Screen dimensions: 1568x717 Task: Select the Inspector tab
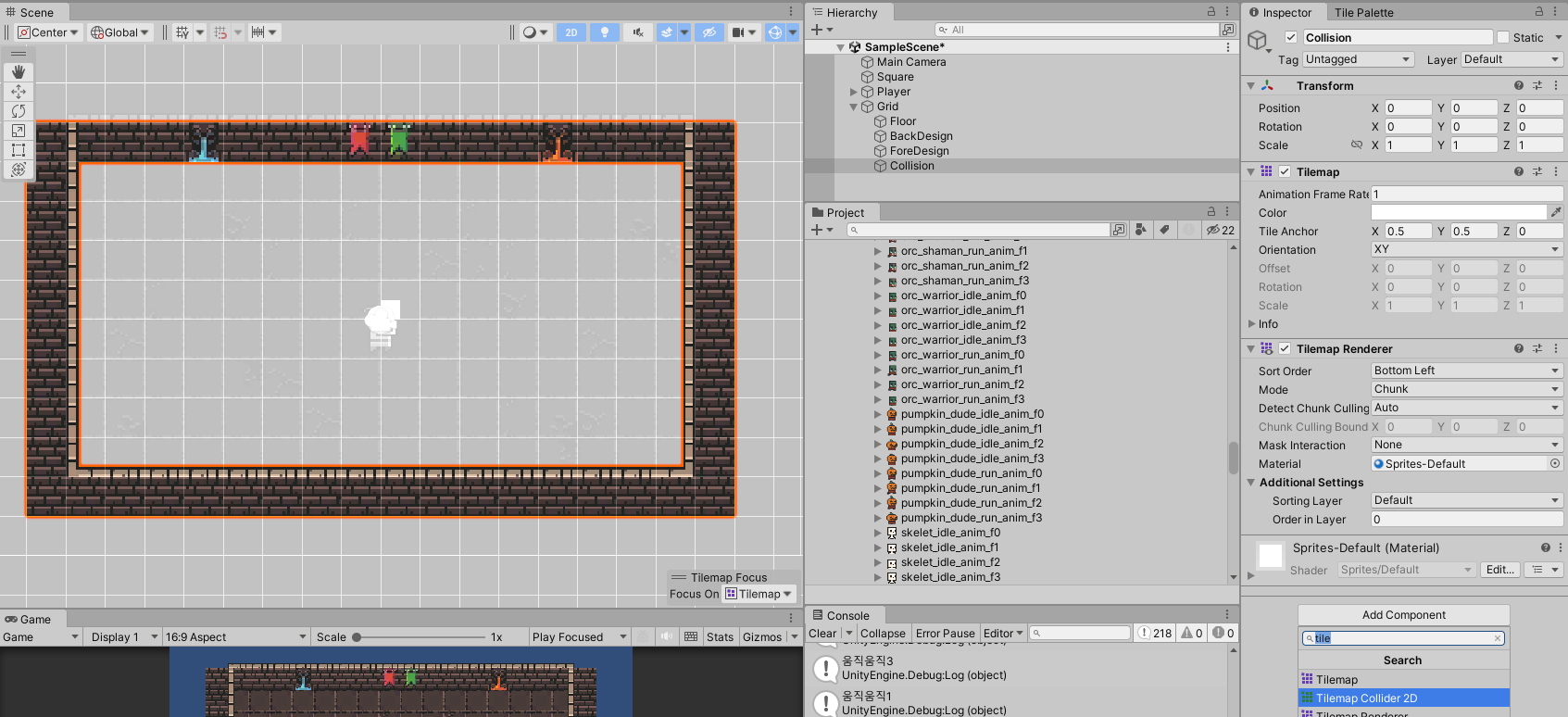tap(1280, 12)
